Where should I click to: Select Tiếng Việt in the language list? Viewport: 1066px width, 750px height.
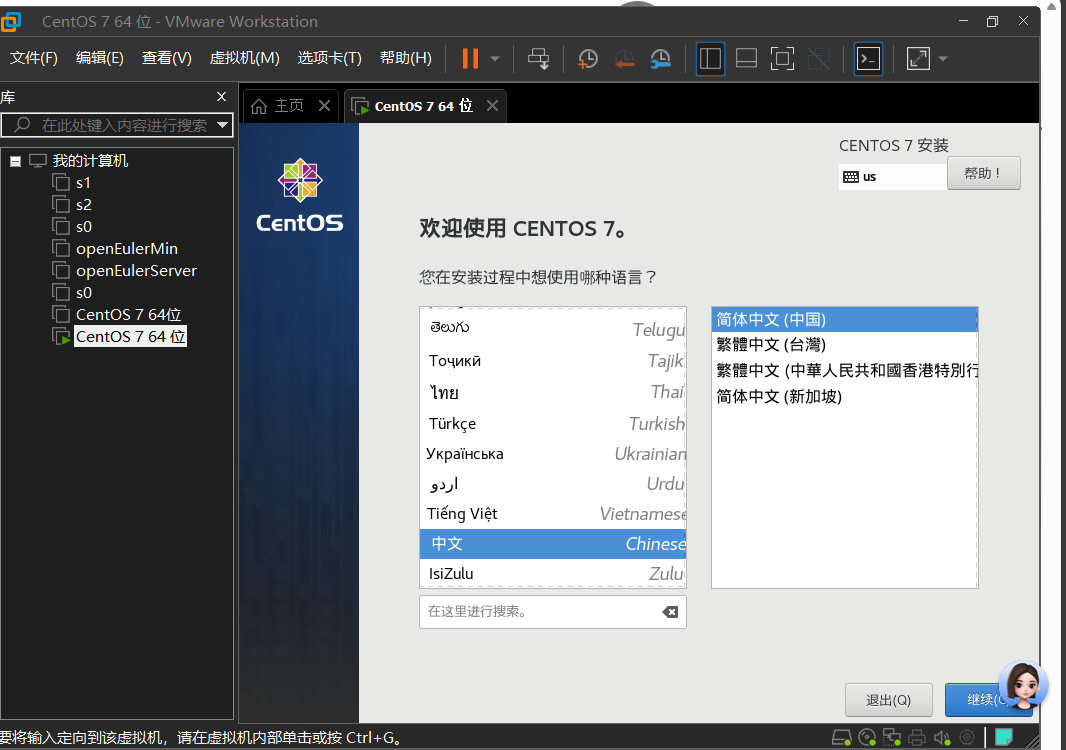553,513
